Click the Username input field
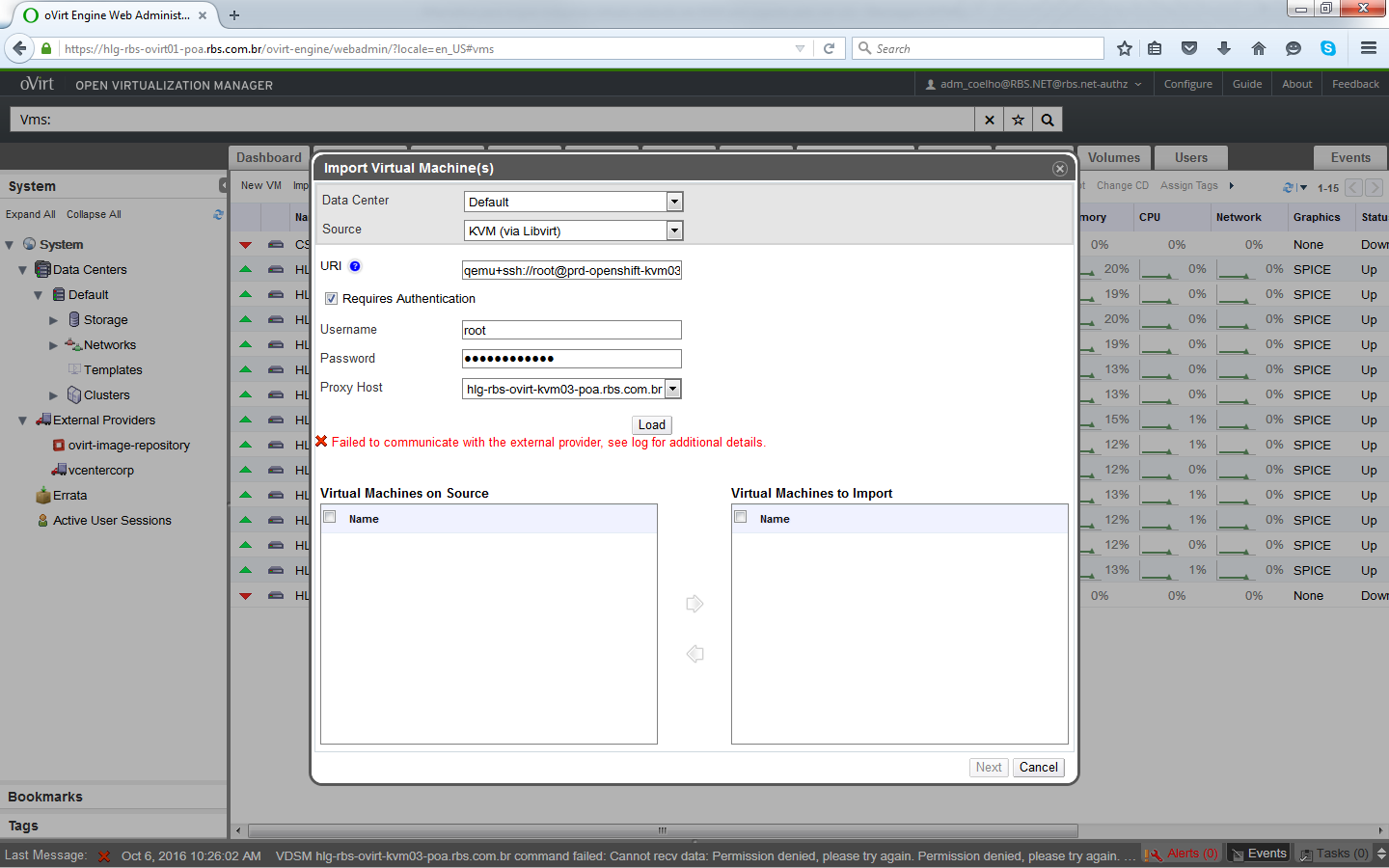Image resolution: width=1389 pixels, height=868 pixels. point(571,330)
